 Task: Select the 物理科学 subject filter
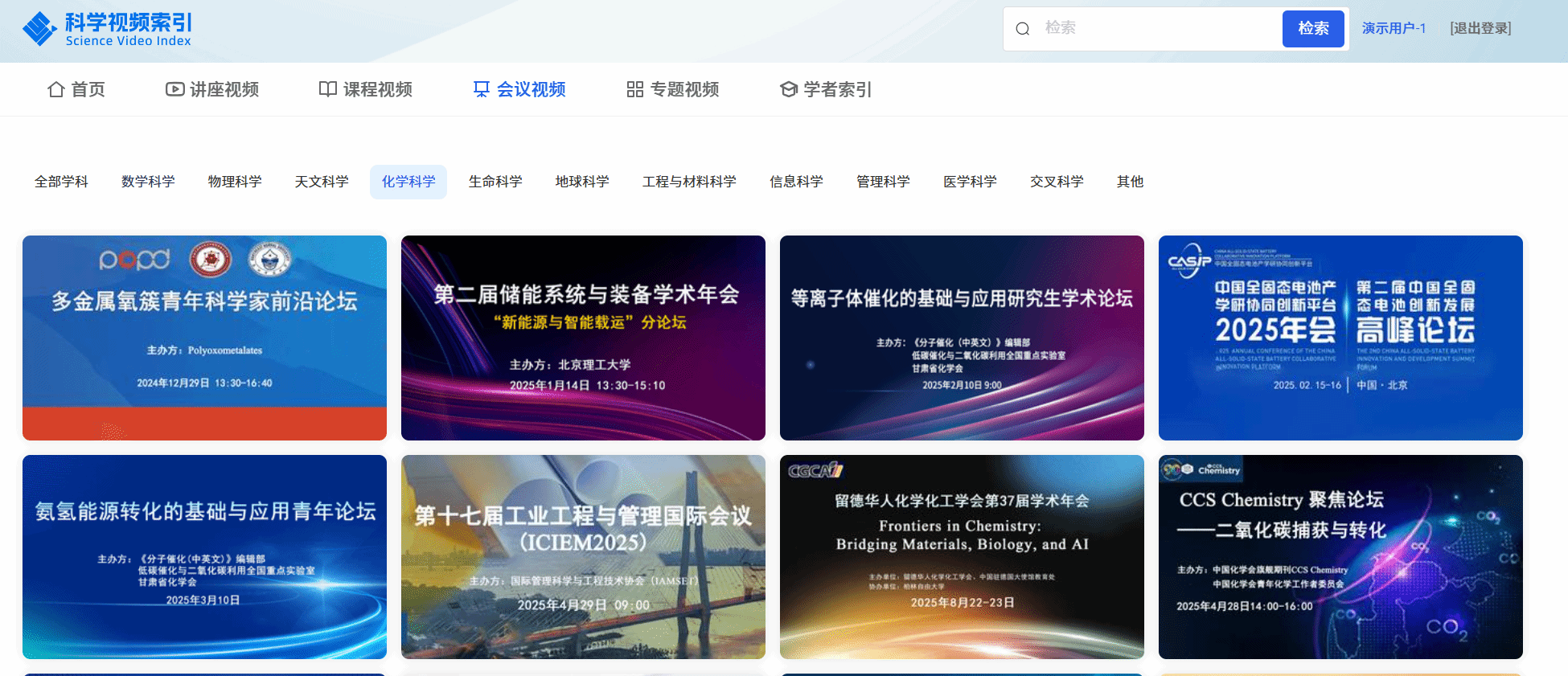tap(235, 182)
